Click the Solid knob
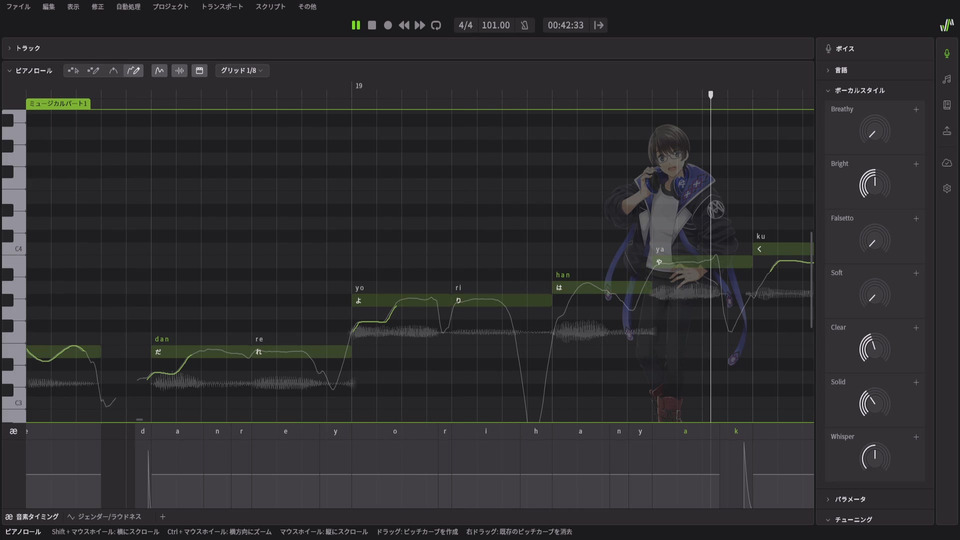Image resolution: width=960 pixels, height=540 pixels. point(874,402)
